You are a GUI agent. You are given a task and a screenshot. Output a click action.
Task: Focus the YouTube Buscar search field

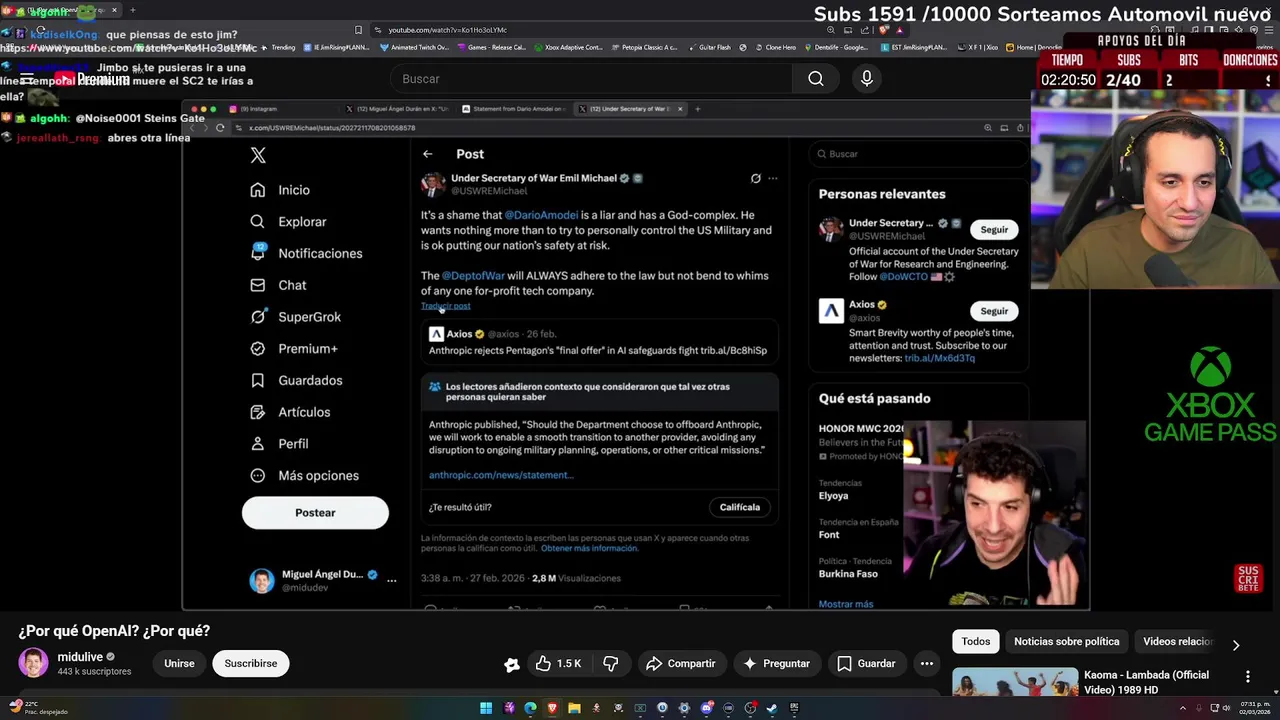click(590, 79)
